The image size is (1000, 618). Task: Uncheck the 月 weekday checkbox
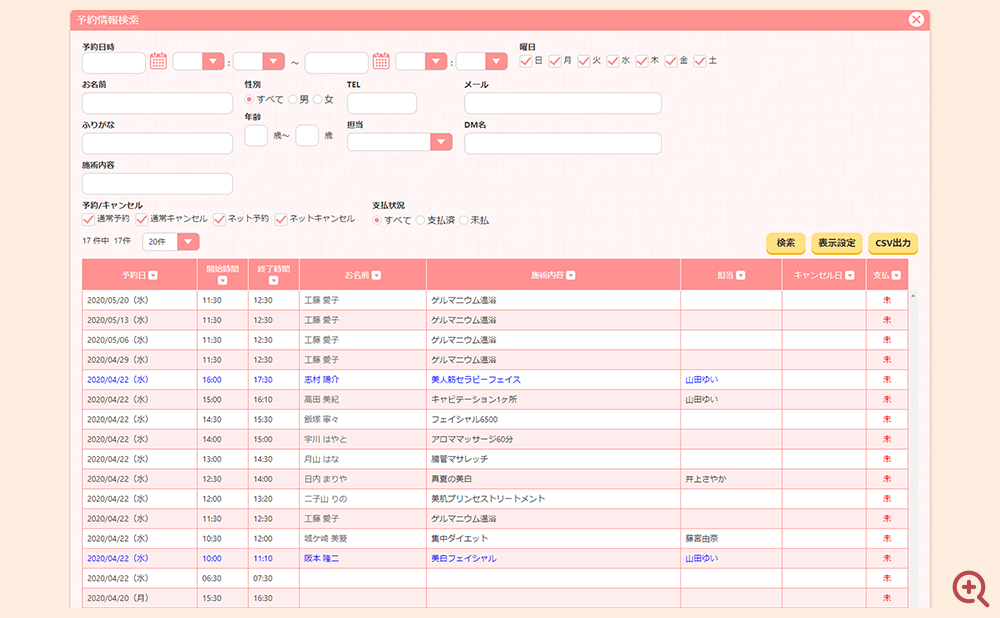[x=555, y=61]
